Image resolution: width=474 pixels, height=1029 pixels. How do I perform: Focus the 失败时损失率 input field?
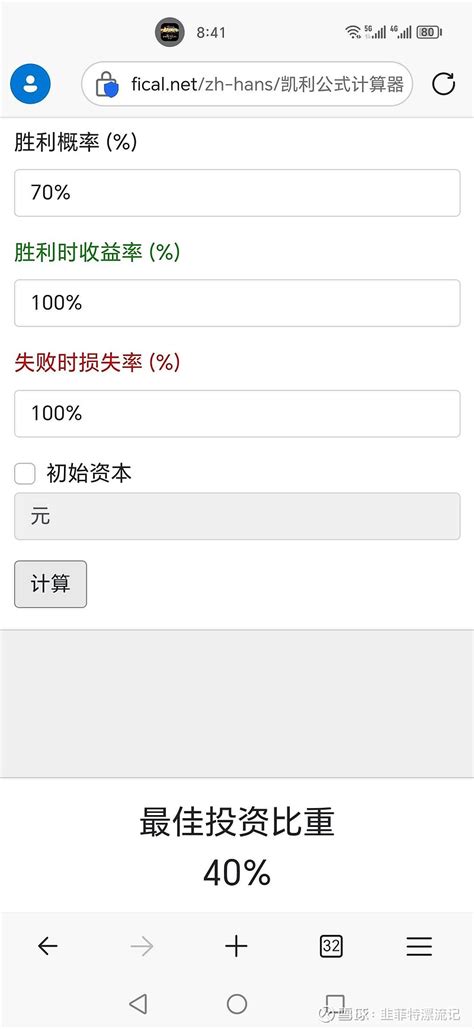point(237,413)
